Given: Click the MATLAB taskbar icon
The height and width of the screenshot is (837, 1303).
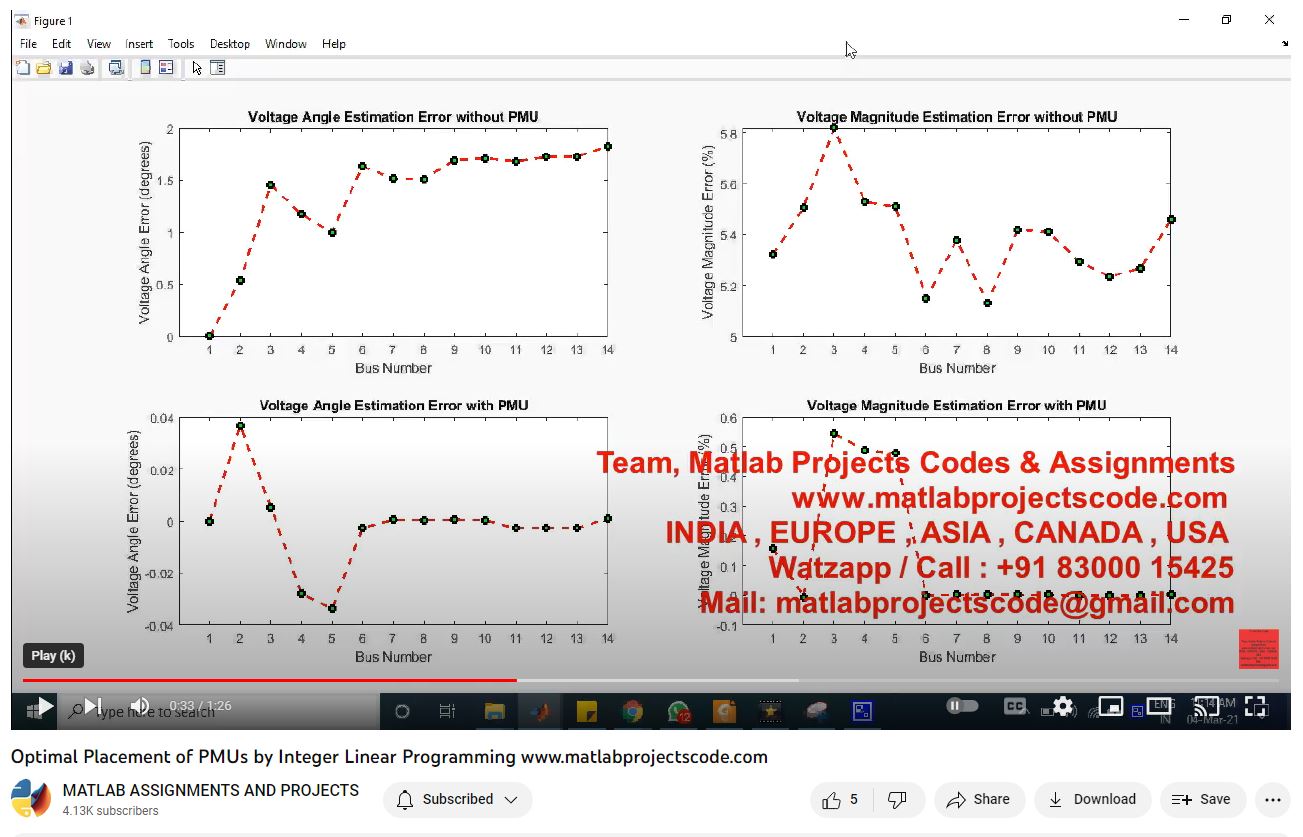Looking at the screenshot, I should point(540,711).
